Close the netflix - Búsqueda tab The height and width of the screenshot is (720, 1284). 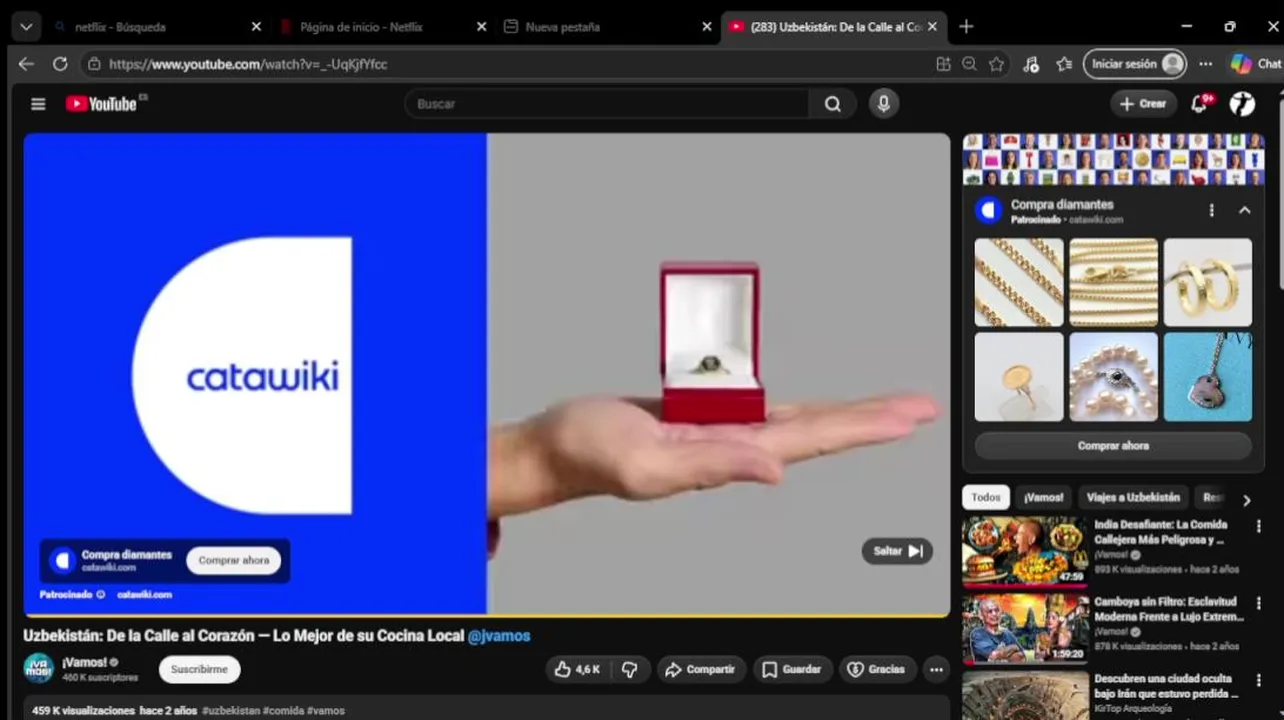pyautogui.click(x=255, y=27)
